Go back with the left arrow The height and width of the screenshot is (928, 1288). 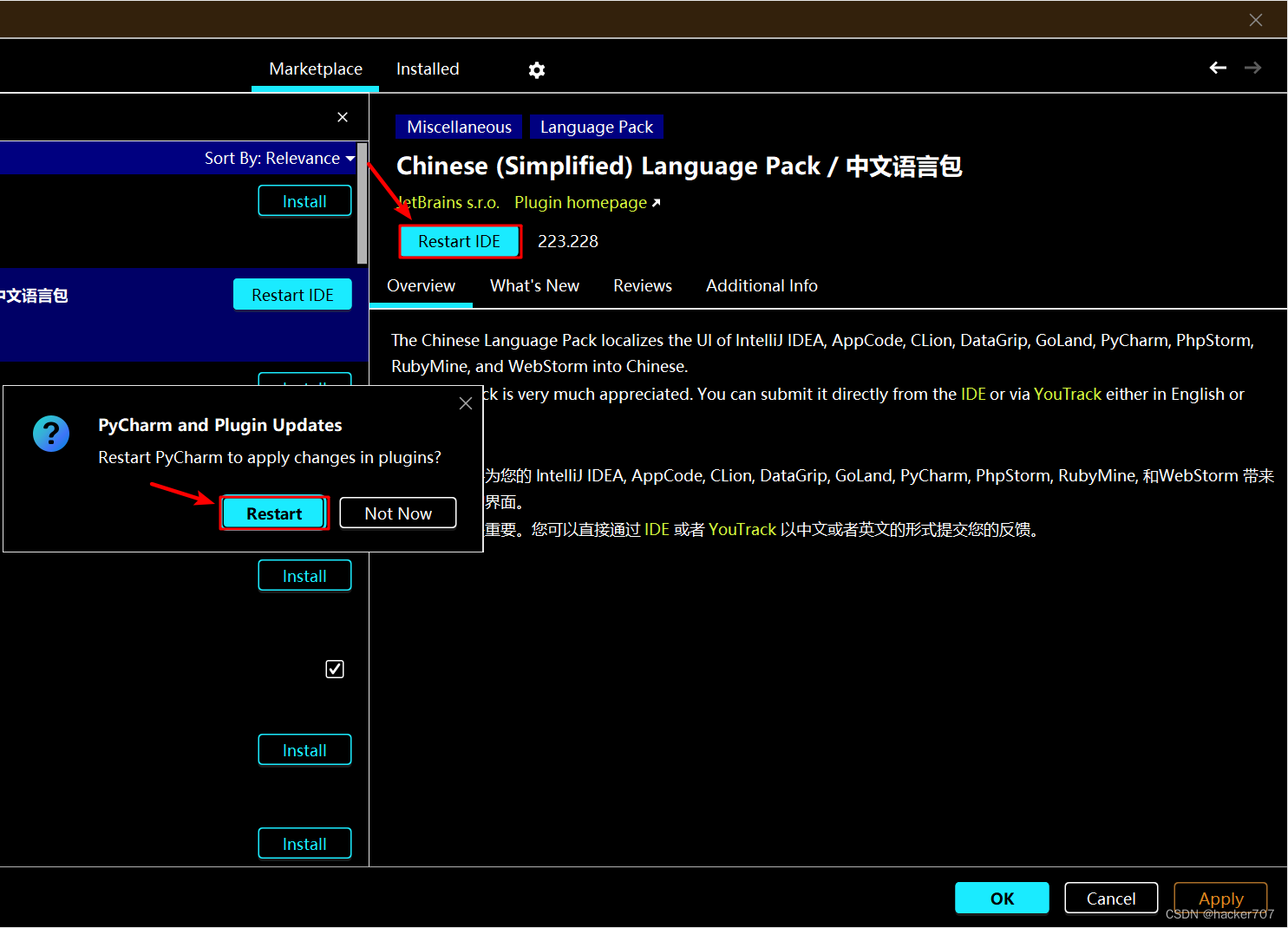pos(1218,68)
